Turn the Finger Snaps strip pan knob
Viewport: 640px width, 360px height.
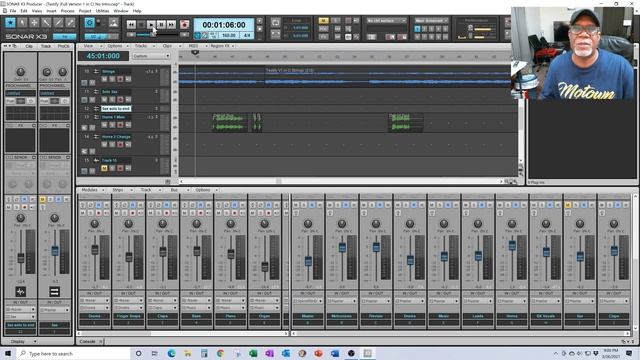[129, 224]
